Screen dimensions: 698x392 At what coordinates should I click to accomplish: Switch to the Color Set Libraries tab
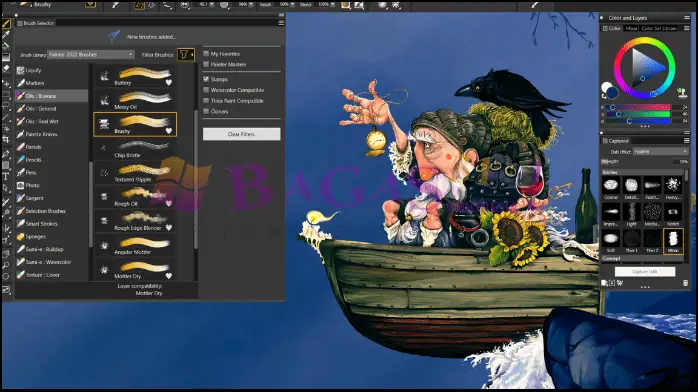click(x=659, y=28)
